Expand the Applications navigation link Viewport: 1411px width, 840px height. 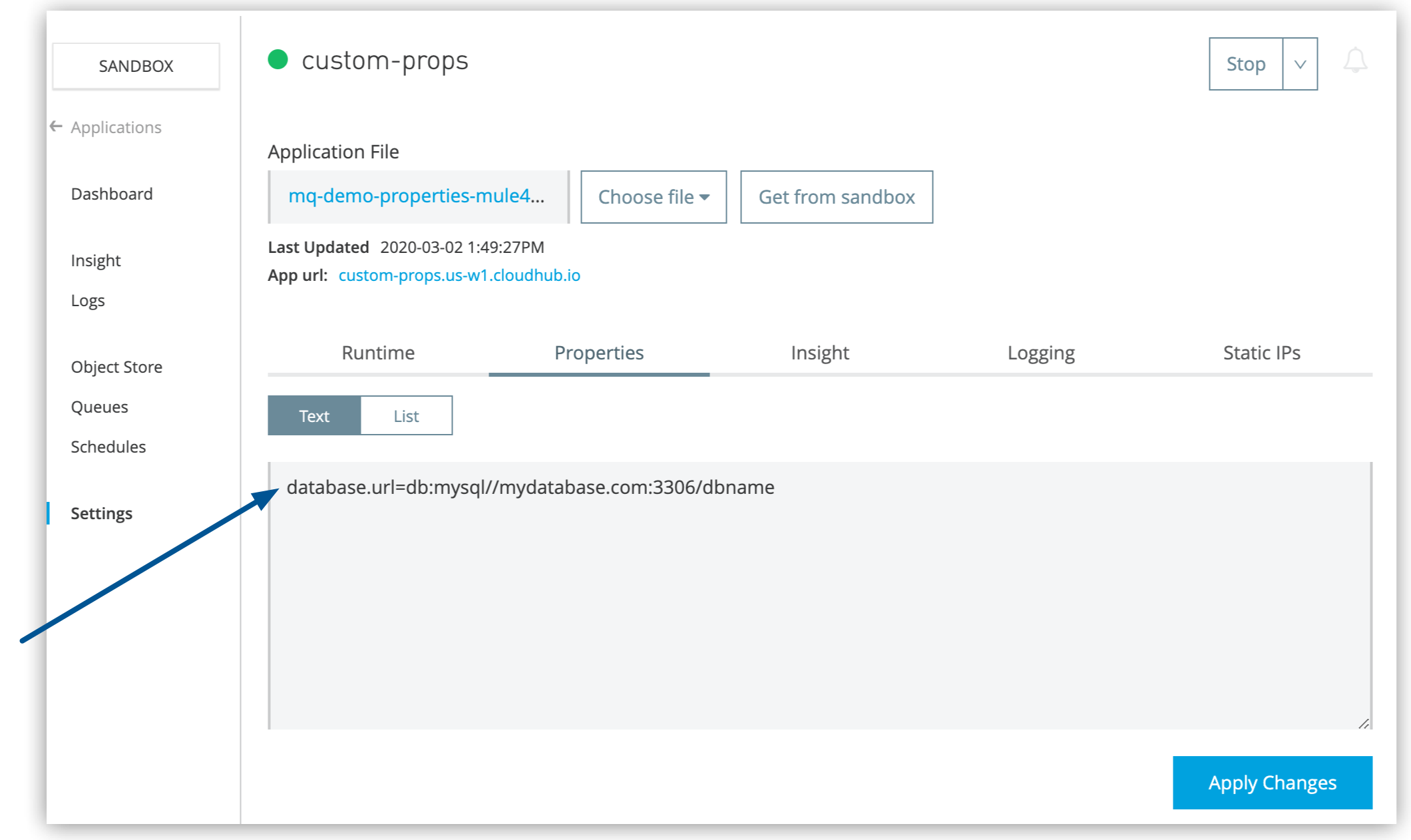tap(116, 126)
